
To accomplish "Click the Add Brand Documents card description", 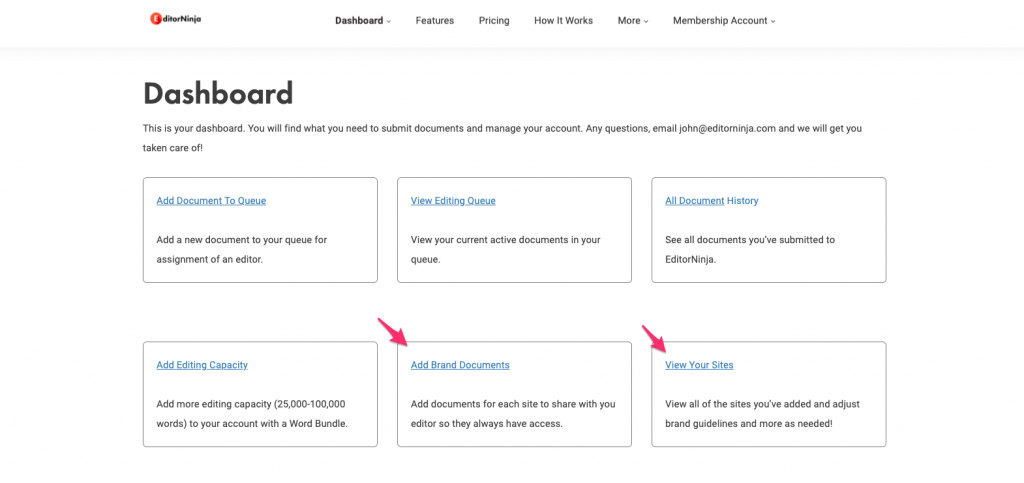I will [513, 413].
